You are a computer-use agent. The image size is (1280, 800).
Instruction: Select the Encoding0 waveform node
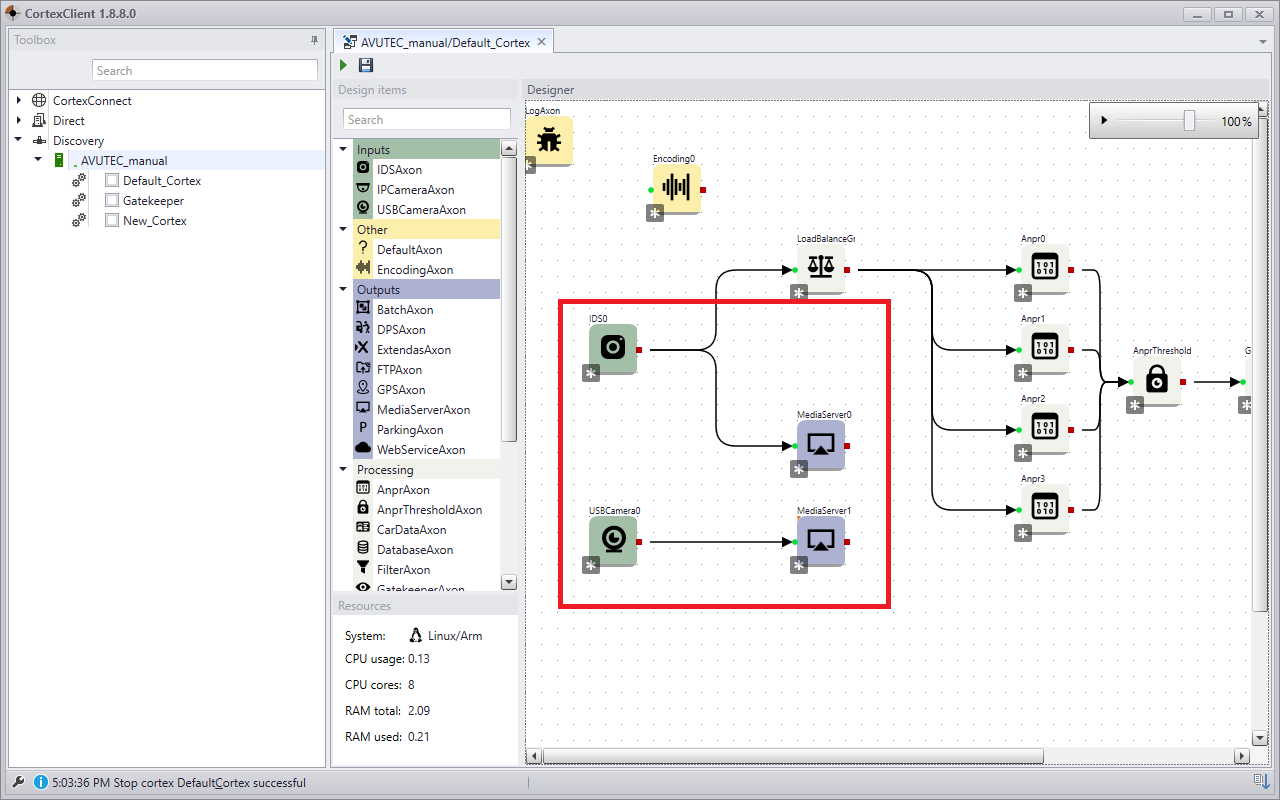[x=677, y=189]
